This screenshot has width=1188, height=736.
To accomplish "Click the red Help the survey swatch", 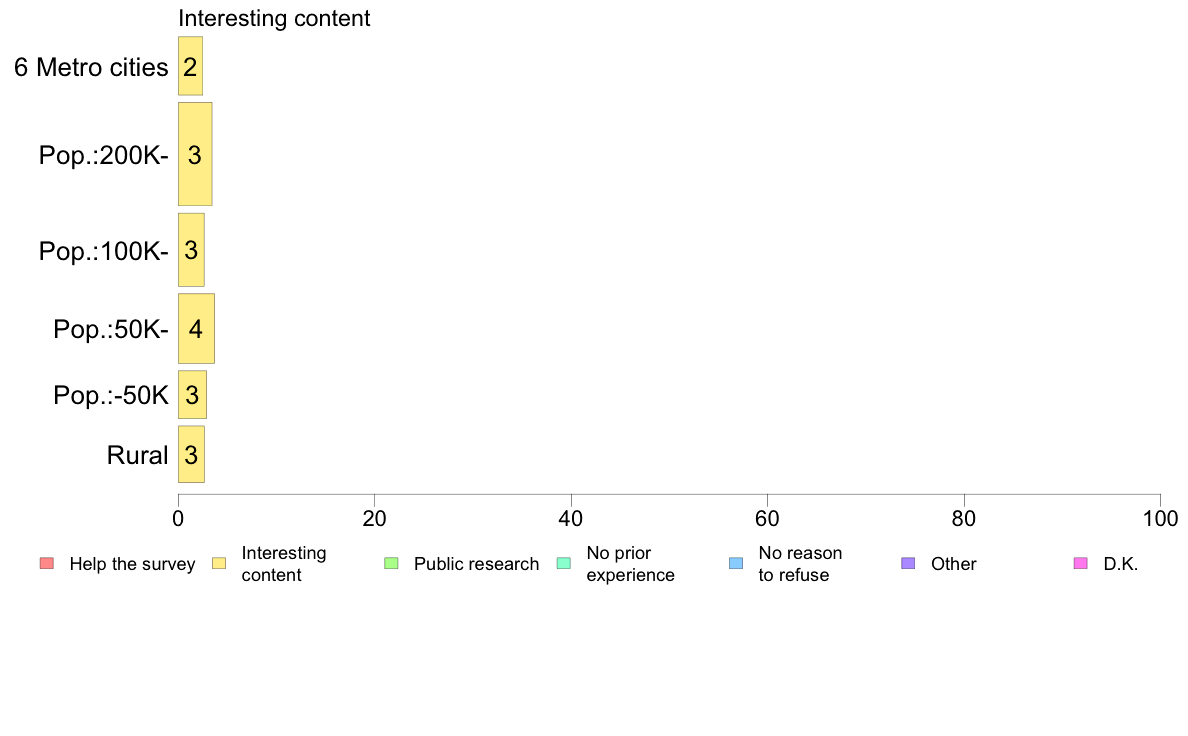I will point(47,563).
